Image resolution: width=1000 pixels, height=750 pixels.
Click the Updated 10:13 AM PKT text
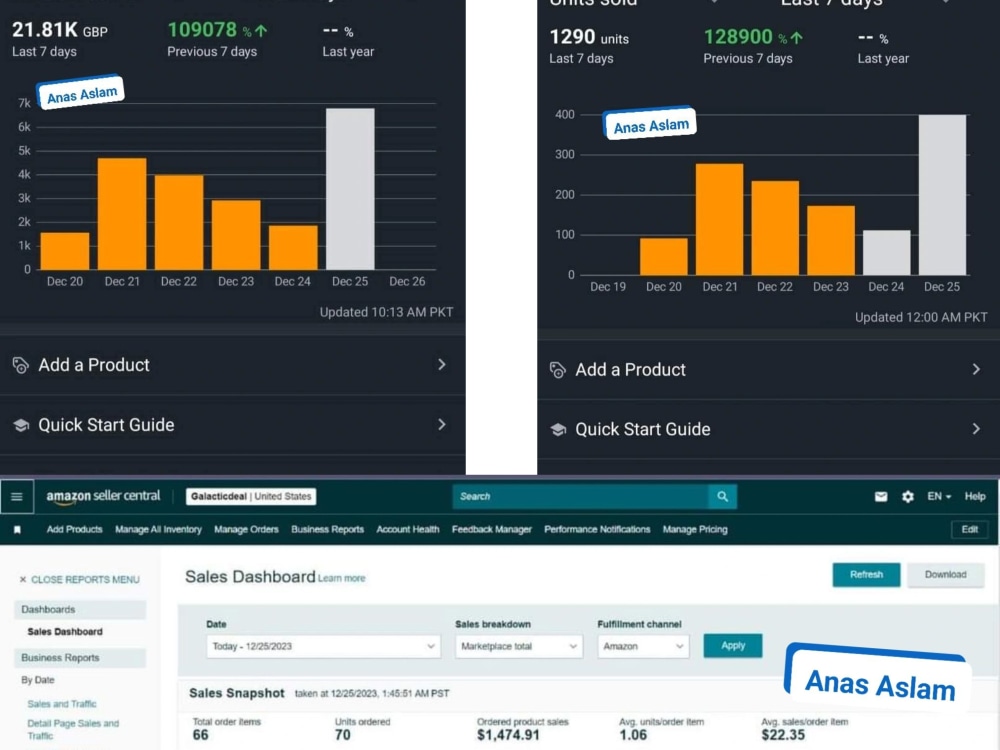pos(386,312)
